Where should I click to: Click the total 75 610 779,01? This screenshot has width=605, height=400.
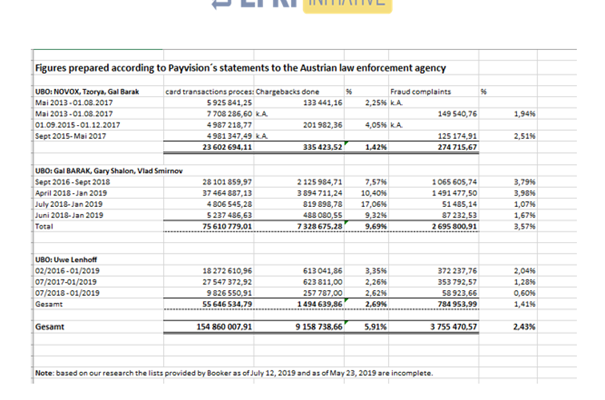(227, 226)
